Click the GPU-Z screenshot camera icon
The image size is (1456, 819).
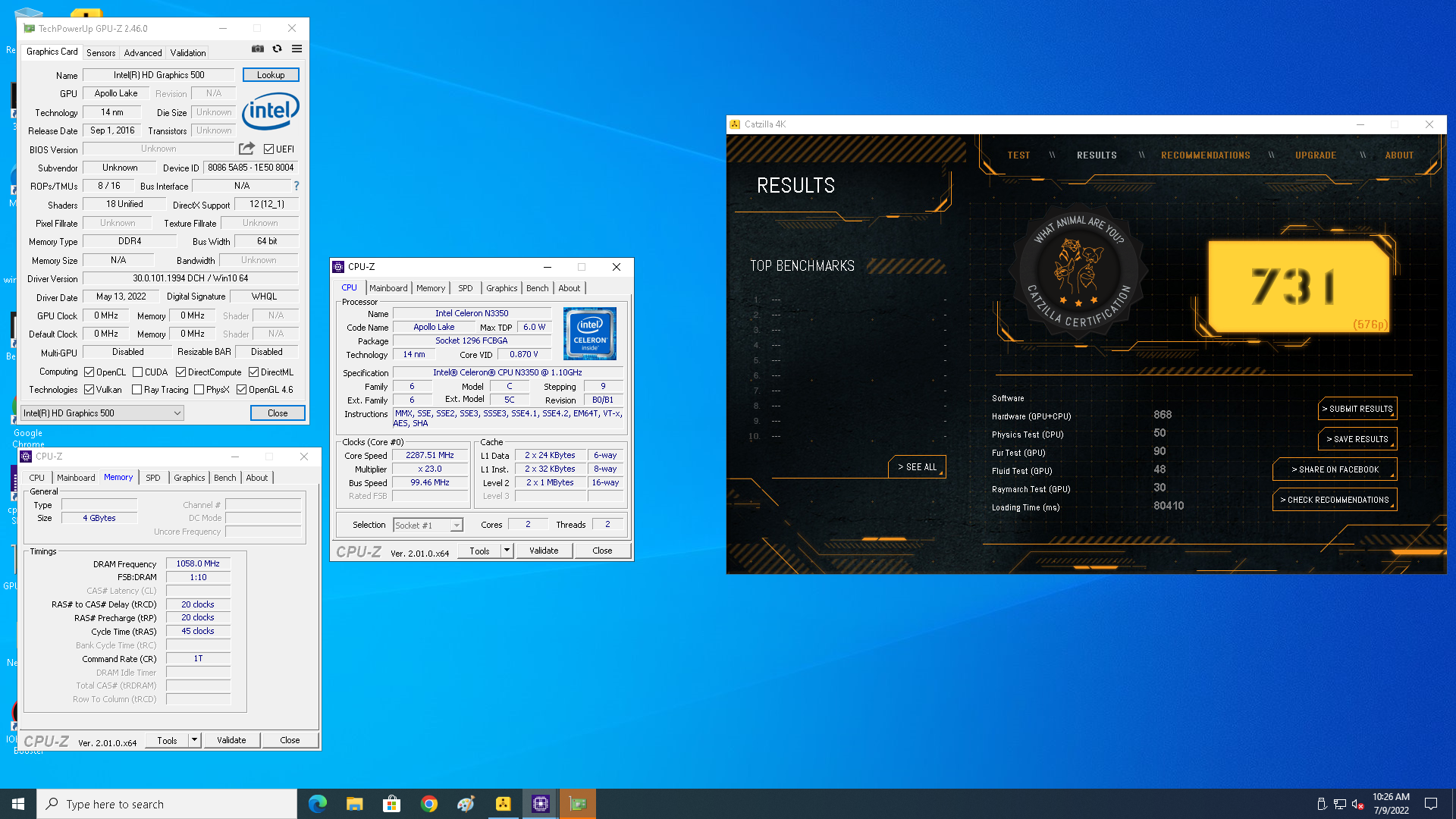[258, 49]
